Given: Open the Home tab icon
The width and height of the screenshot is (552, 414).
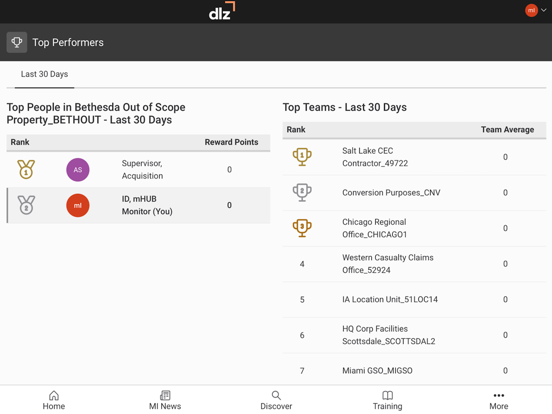Looking at the screenshot, I should [x=54, y=395].
